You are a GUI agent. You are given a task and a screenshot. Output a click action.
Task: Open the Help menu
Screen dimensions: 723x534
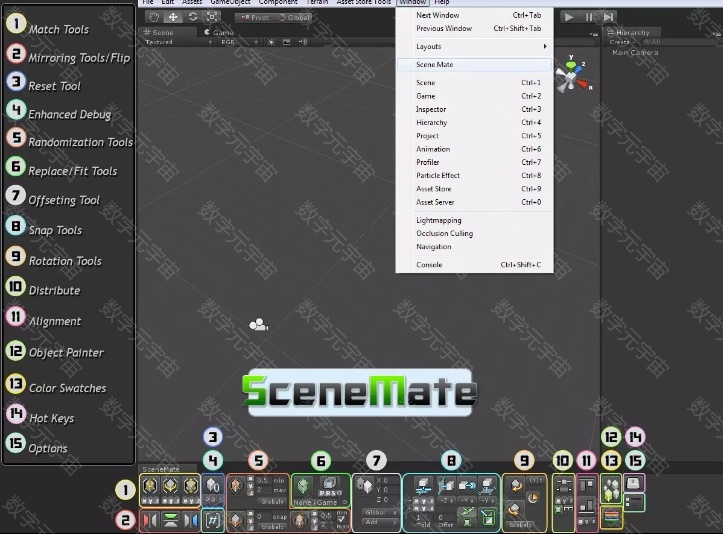[441, 2]
